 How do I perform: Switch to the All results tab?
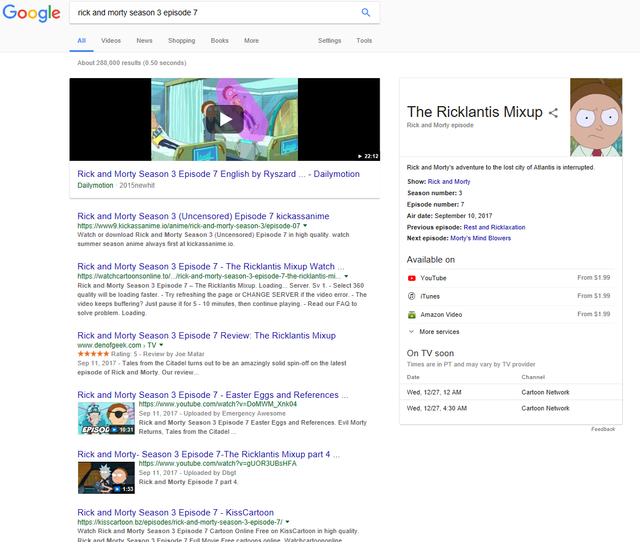coord(82,40)
